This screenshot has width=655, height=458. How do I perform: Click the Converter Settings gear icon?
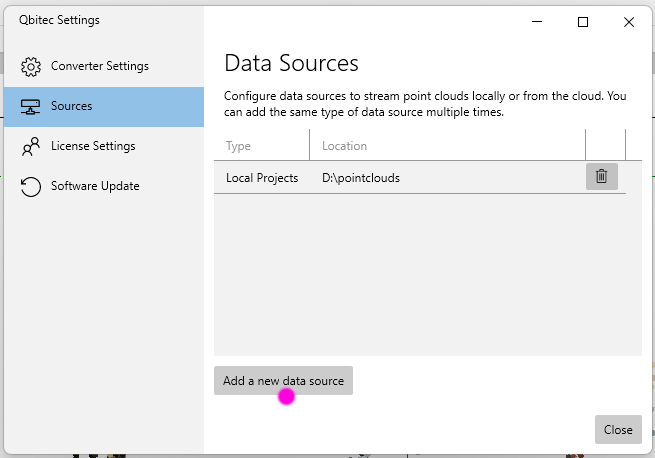[x=31, y=66]
